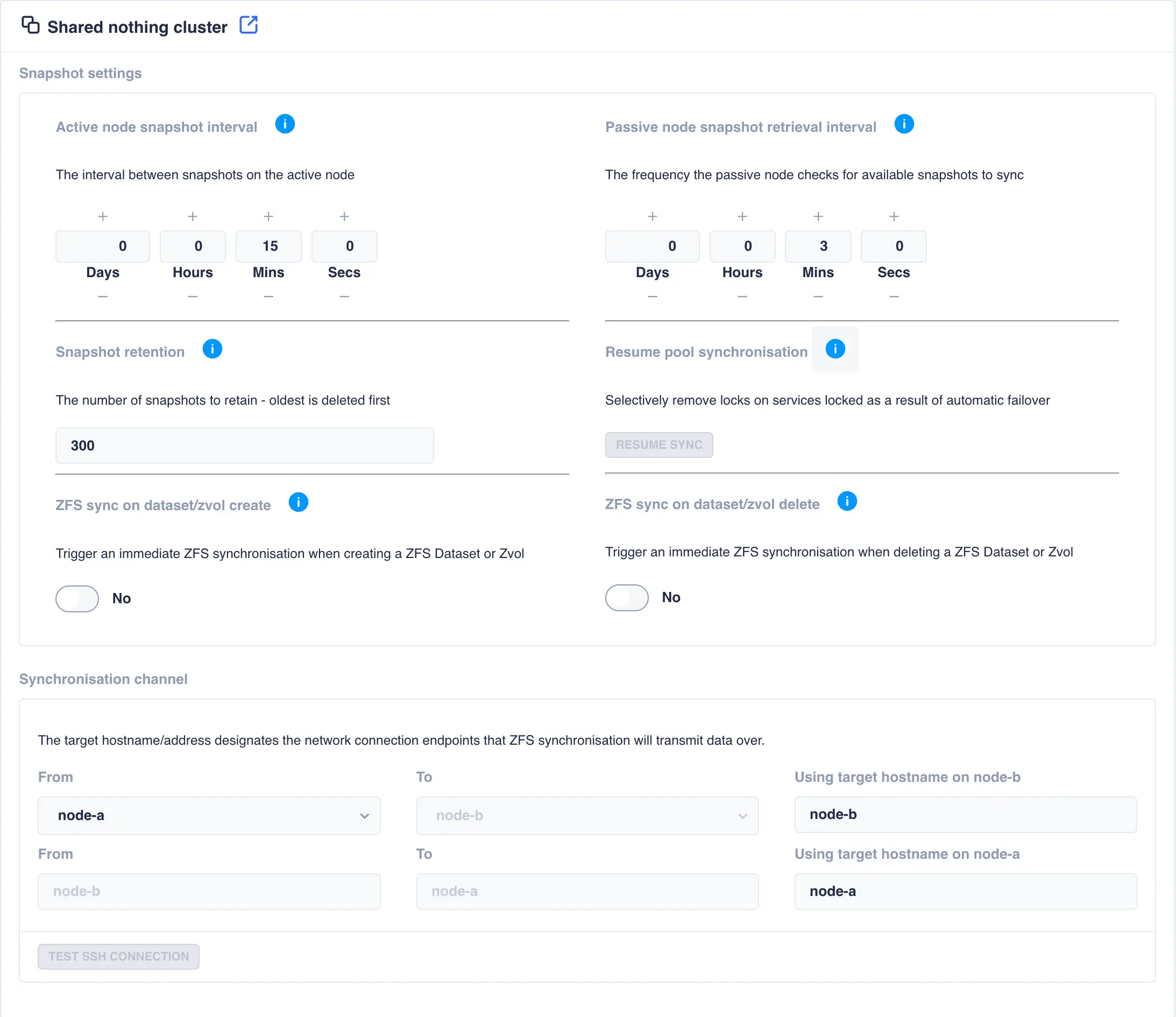Click the overlapping squares icon beside Shared nothing cluster

tap(30, 25)
